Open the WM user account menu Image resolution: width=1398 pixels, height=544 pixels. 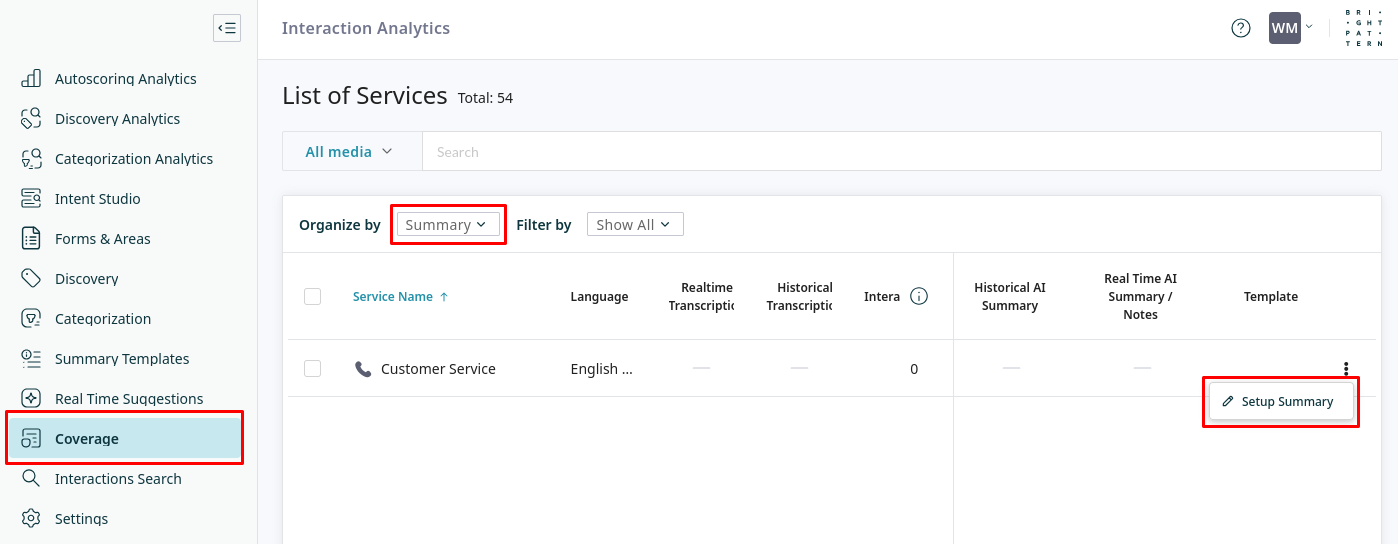[1290, 28]
